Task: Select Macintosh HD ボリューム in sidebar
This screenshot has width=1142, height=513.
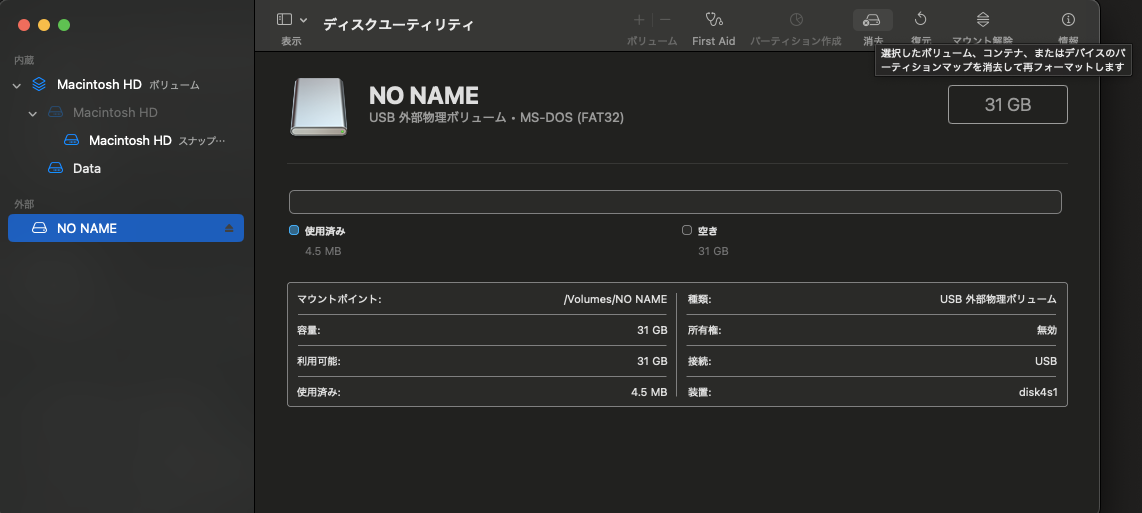Action: (x=126, y=85)
